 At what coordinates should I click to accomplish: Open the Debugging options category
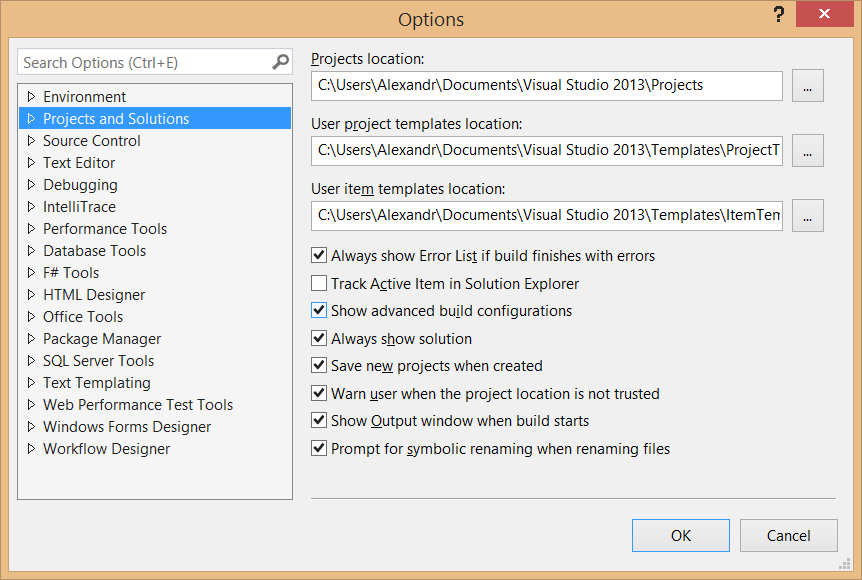pyautogui.click(x=80, y=185)
